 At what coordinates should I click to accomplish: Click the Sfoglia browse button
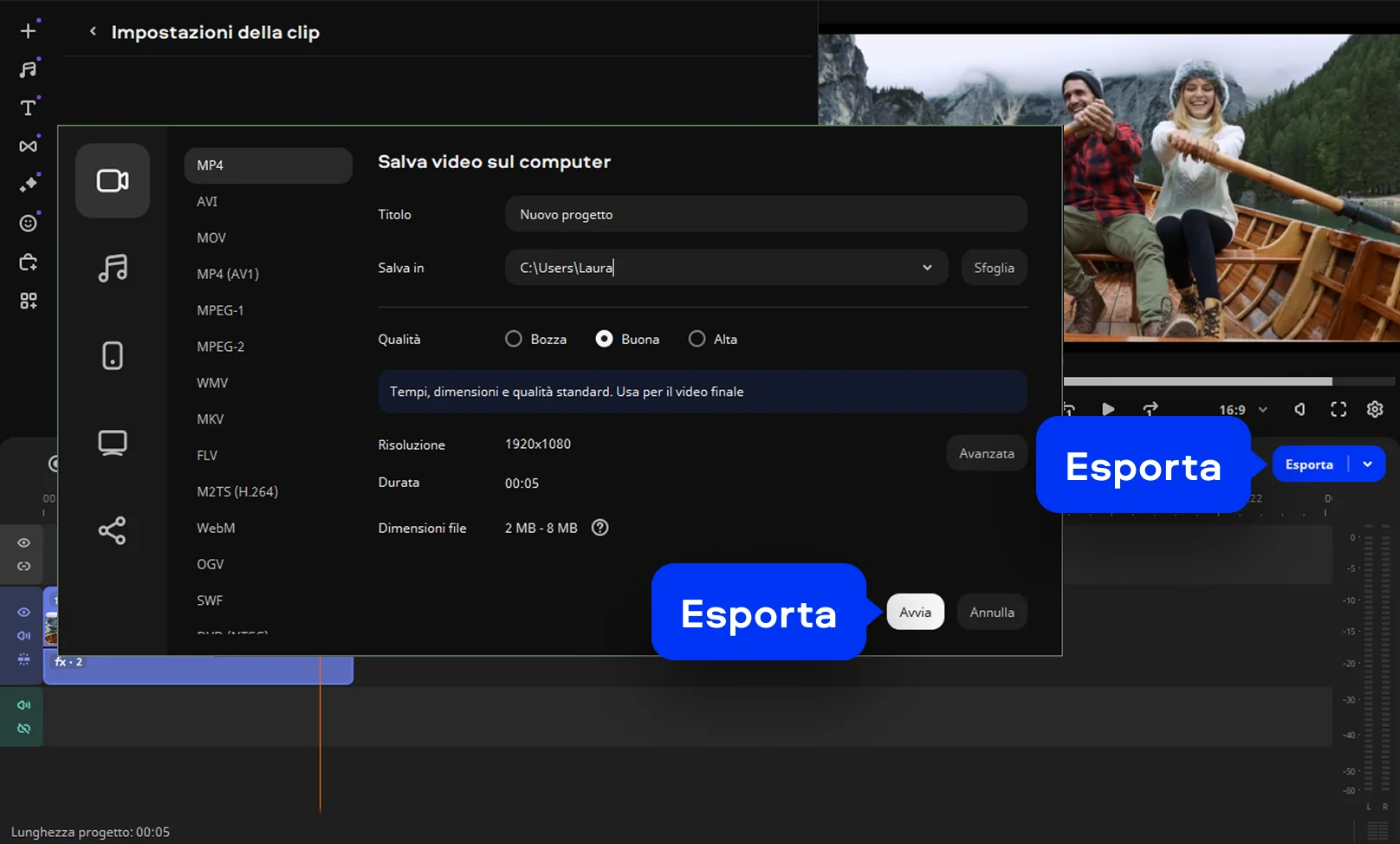pos(994,269)
